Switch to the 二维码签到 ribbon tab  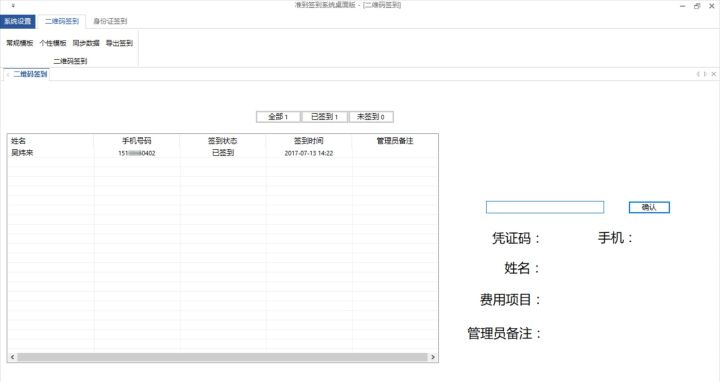(62, 21)
